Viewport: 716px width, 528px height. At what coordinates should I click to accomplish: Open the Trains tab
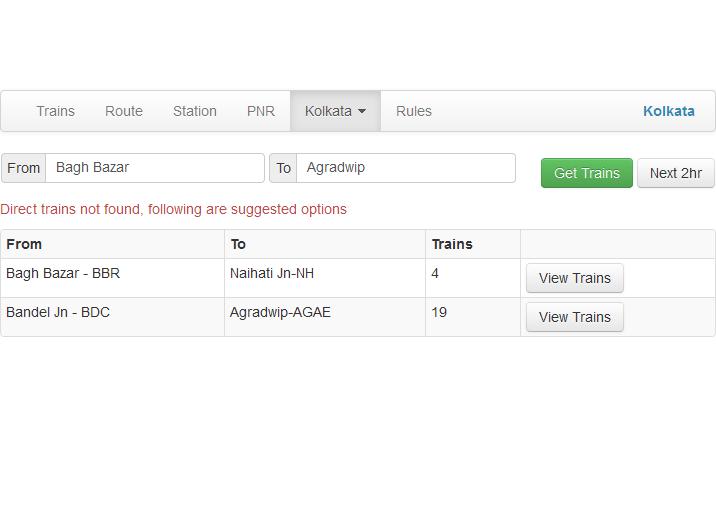pos(55,111)
